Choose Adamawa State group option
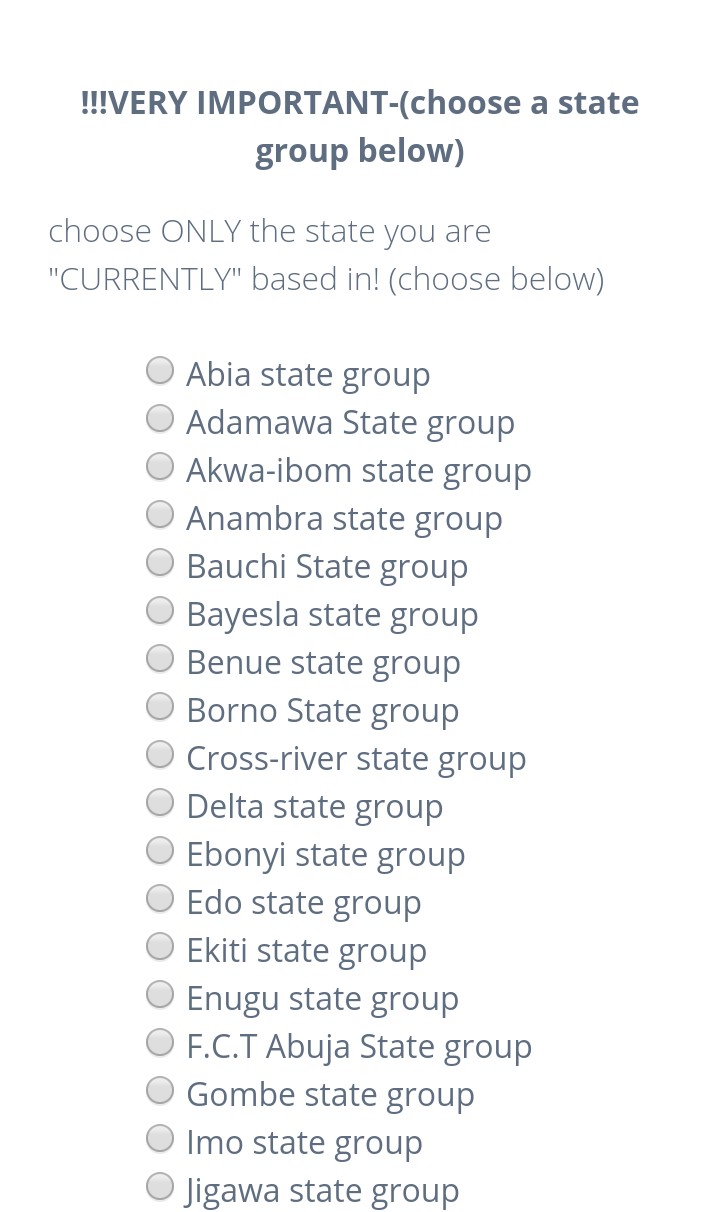720x1212 pixels. (160, 419)
